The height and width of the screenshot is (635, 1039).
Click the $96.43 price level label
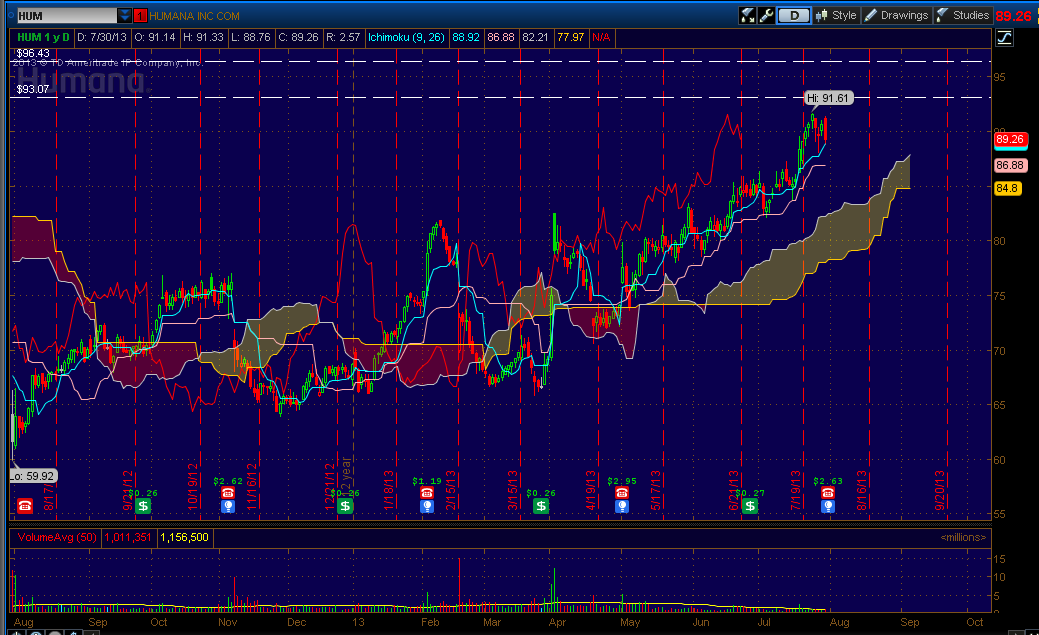pos(33,53)
